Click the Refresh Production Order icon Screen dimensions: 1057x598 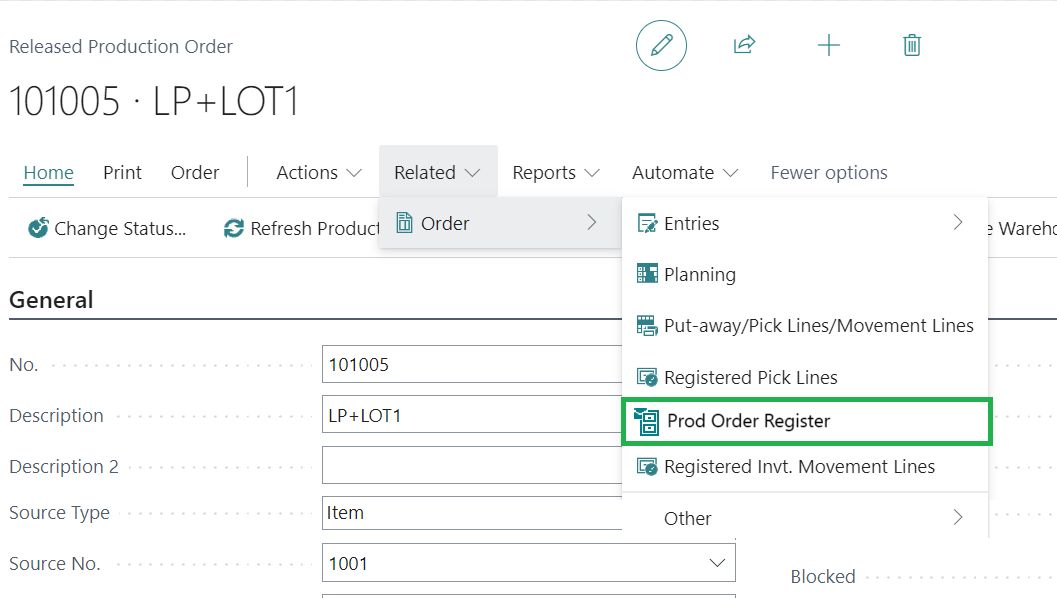234,228
